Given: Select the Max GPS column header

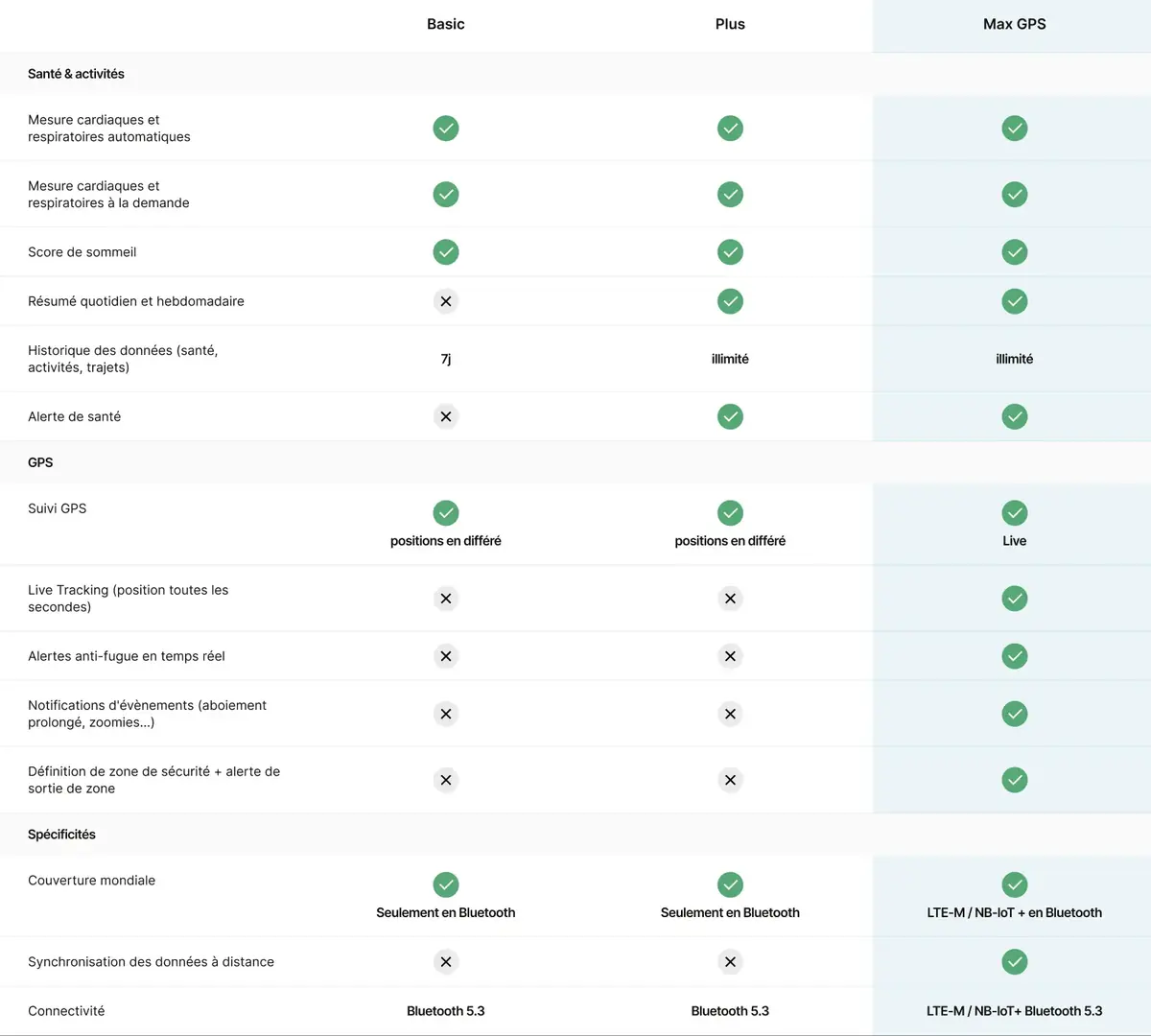Looking at the screenshot, I should point(1015,24).
